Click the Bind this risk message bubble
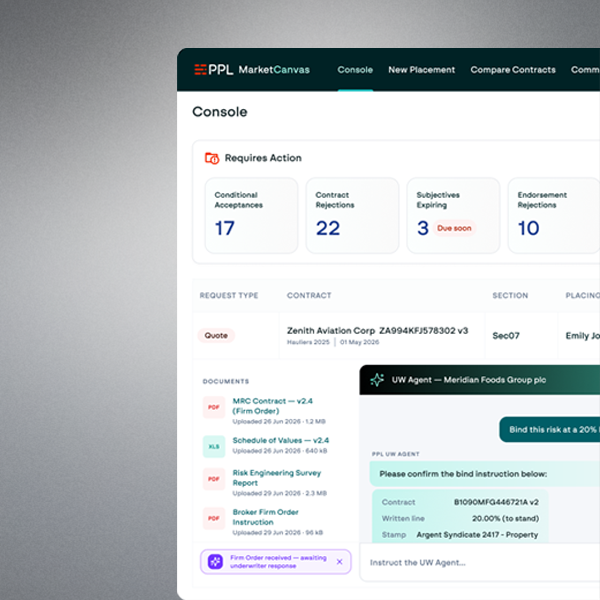The width and height of the screenshot is (600, 600). click(549, 429)
